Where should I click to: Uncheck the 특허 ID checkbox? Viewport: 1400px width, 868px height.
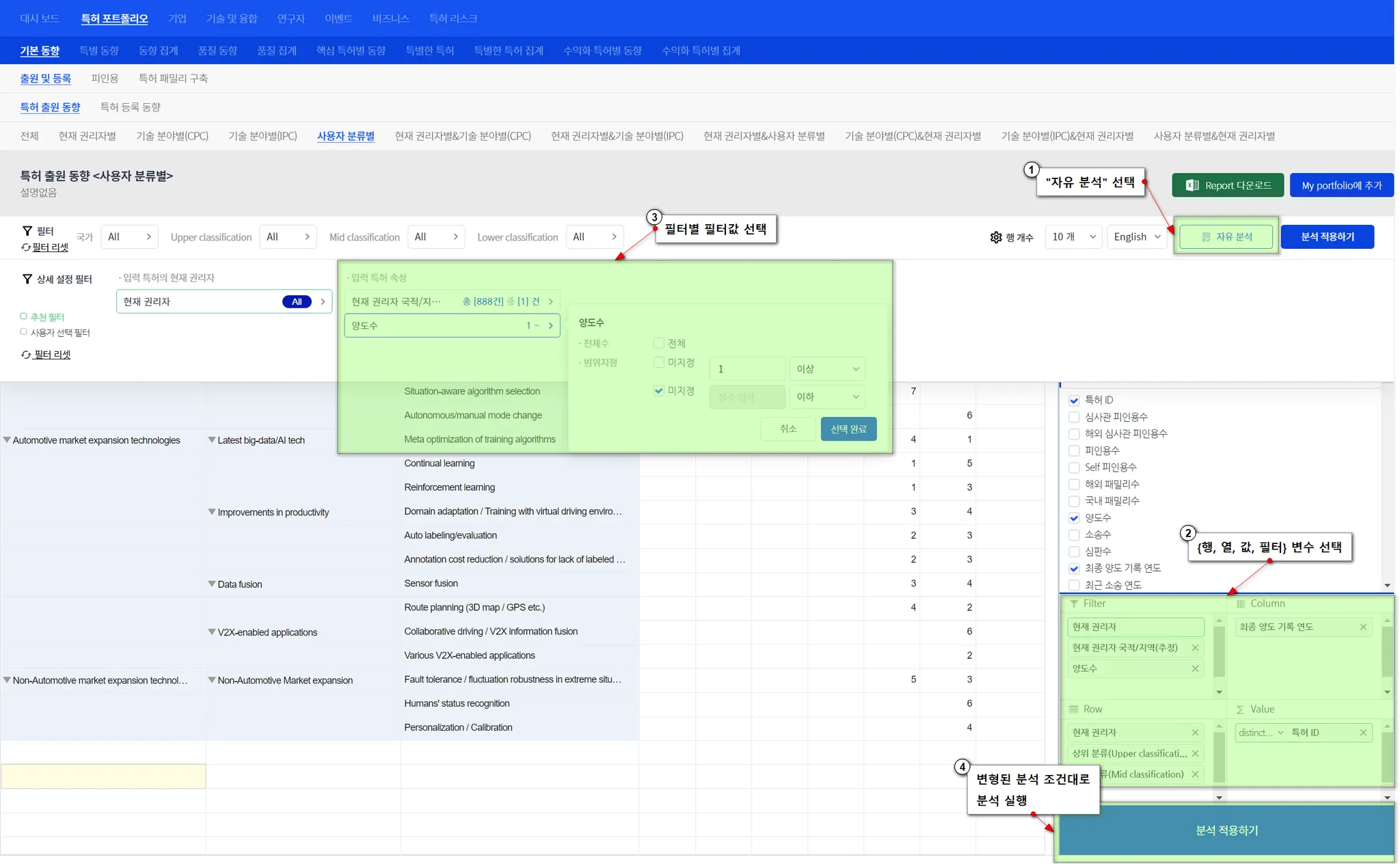(x=1074, y=401)
